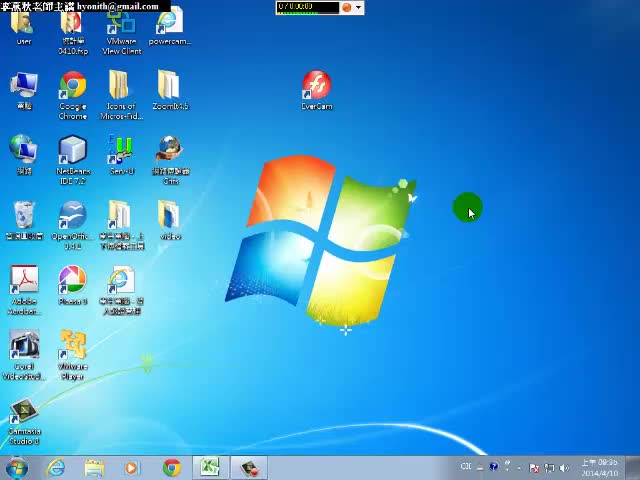Select the Recycle Bin icon
This screenshot has width=640, height=480.
24,220
